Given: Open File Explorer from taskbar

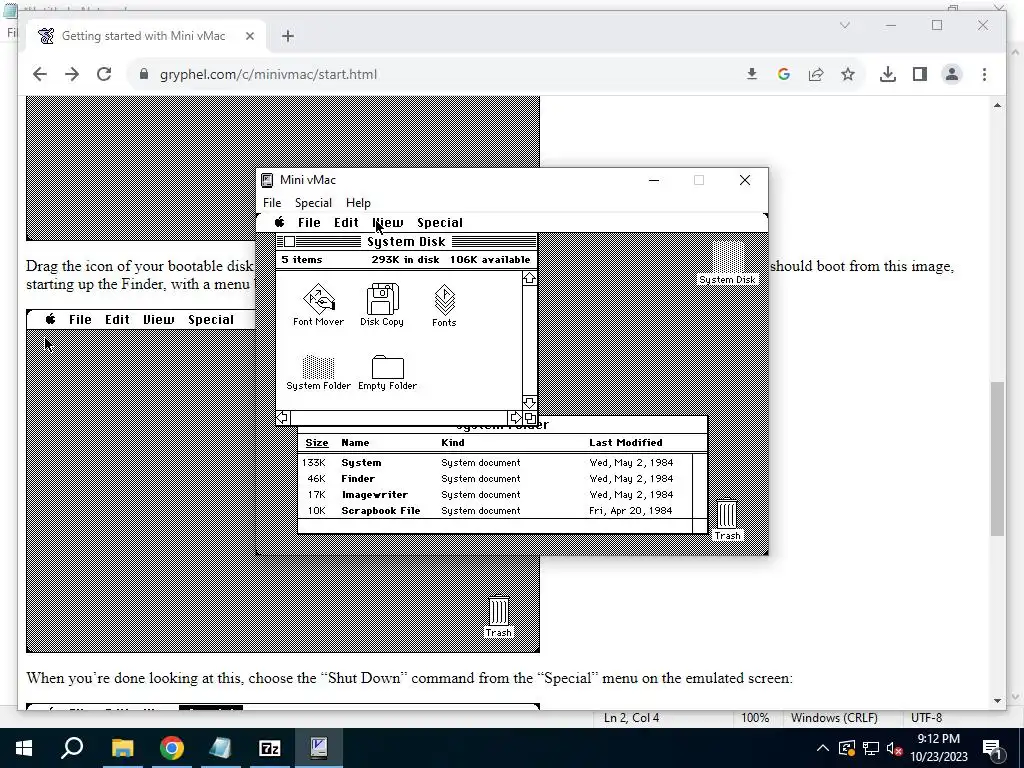Looking at the screenshot, I should pos(122,748).
